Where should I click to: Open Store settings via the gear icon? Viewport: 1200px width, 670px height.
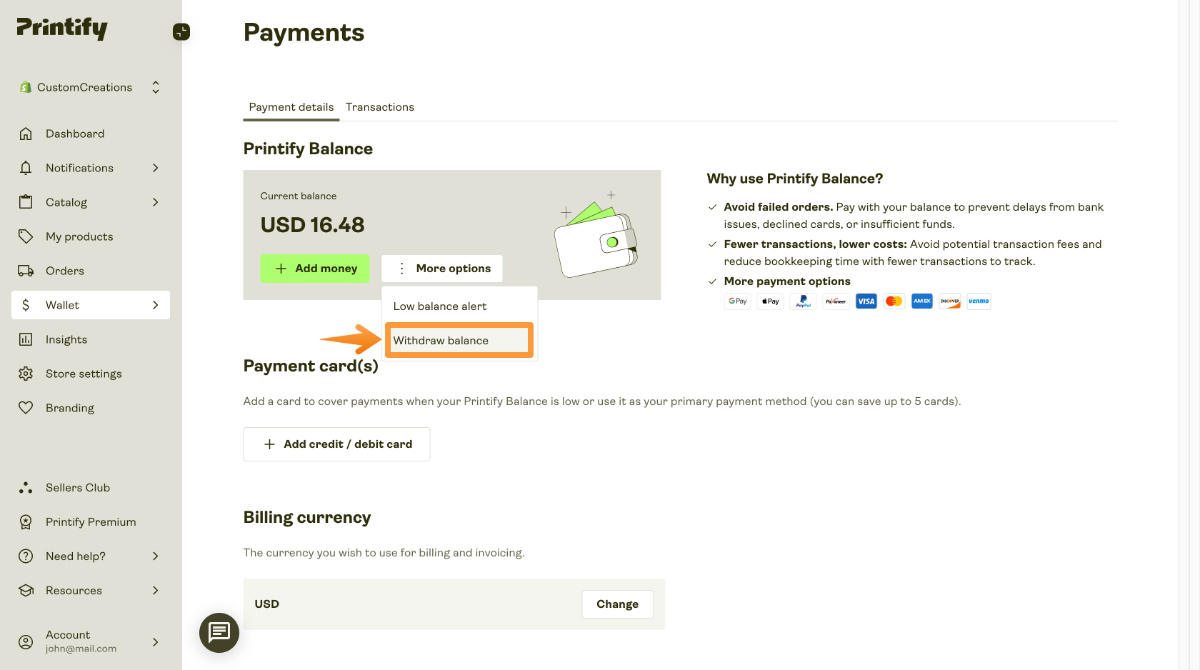click(x=25, y=373)
